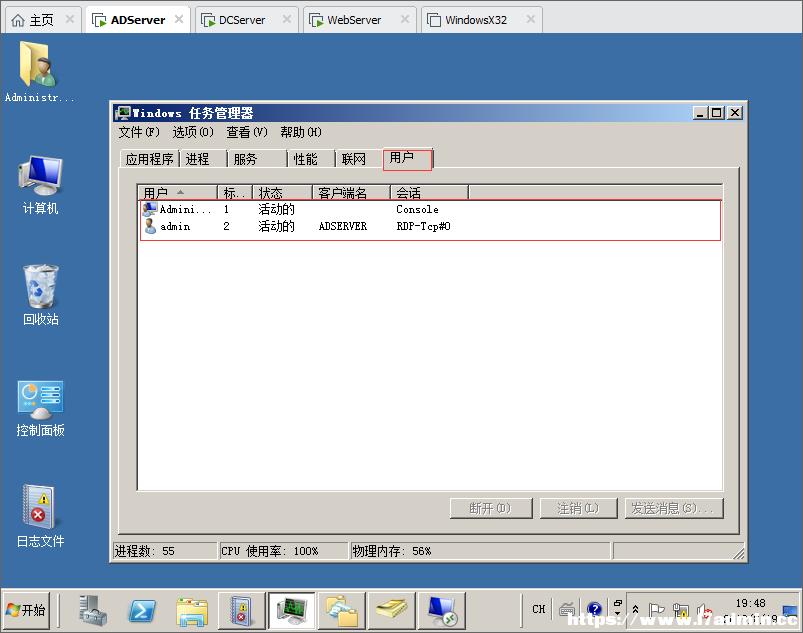Click the CH language indicator

pos(538,609)
